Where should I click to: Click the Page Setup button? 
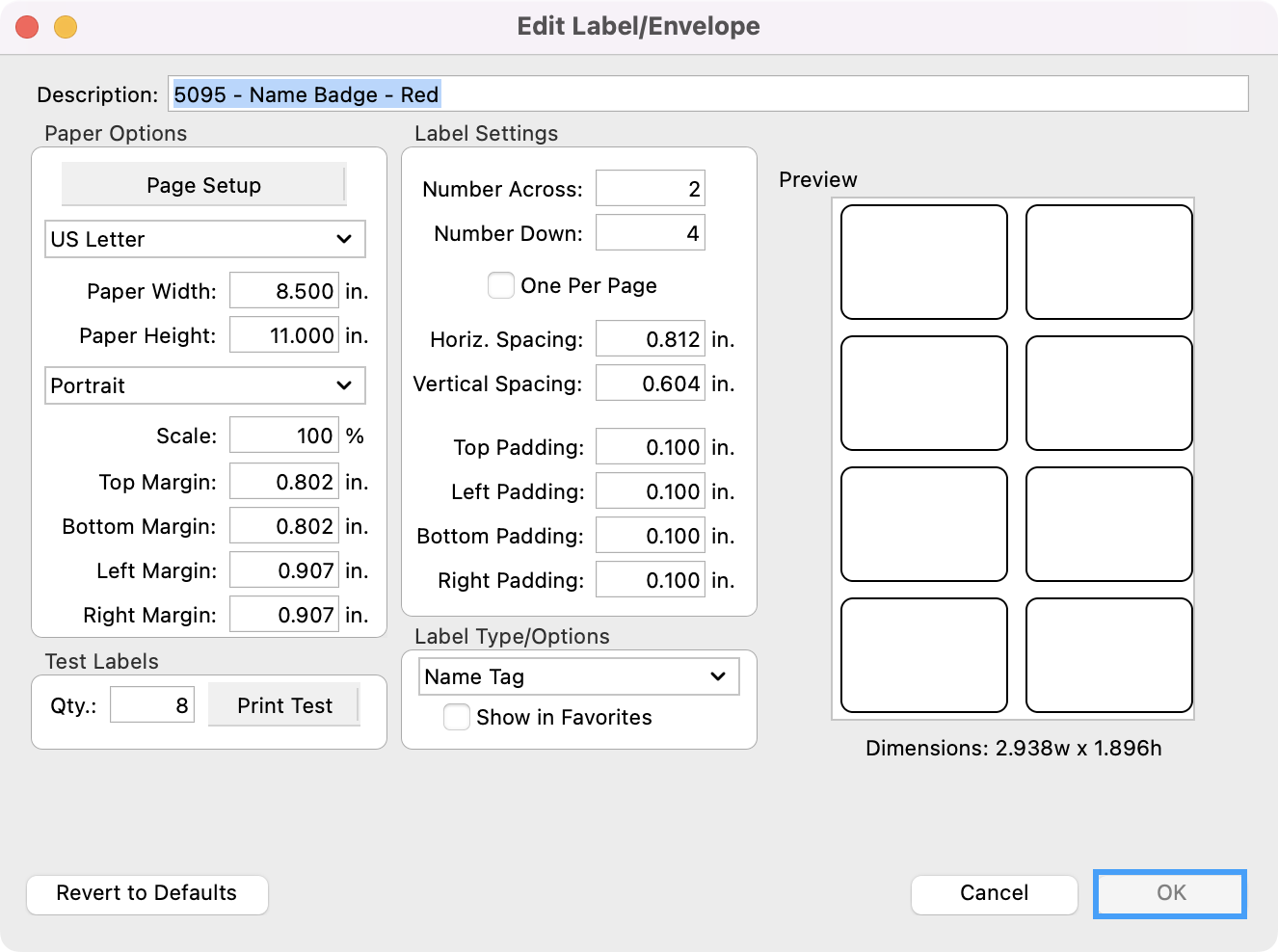(203, 185)
